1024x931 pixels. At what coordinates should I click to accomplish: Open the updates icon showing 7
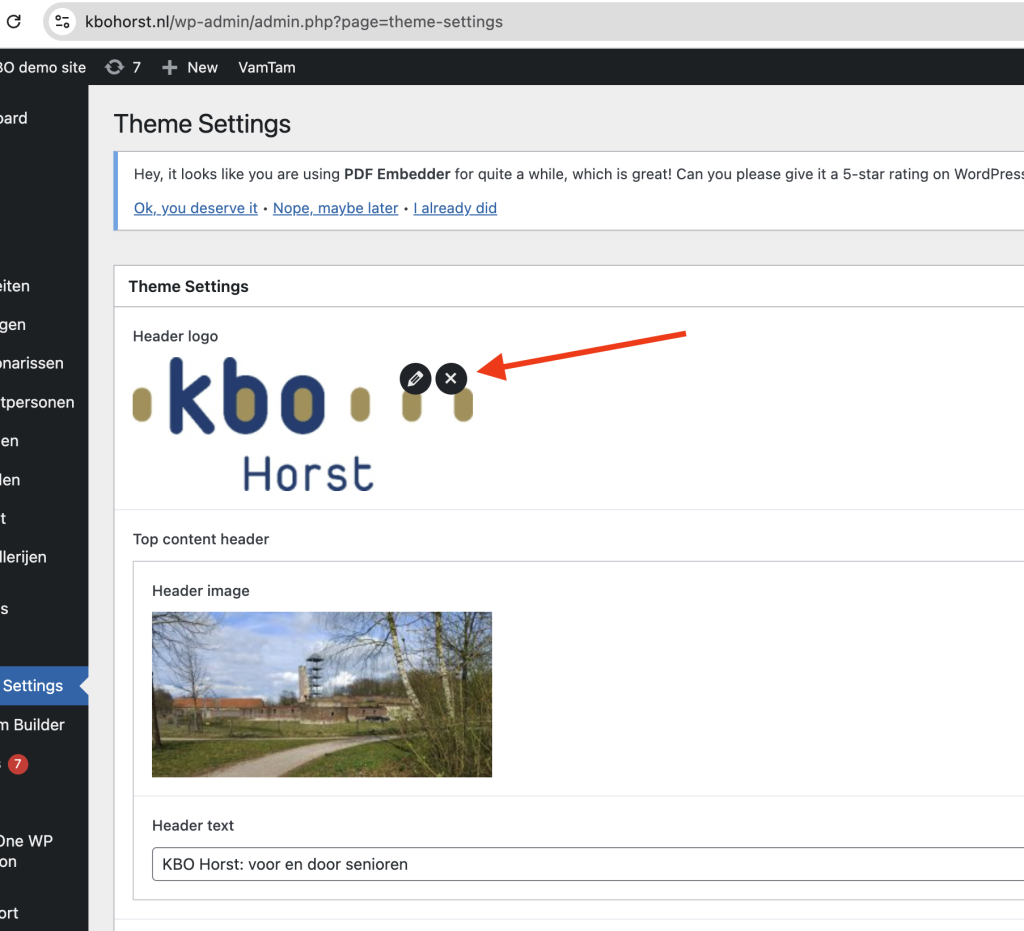pyautogui.click(x=123, y=67)
